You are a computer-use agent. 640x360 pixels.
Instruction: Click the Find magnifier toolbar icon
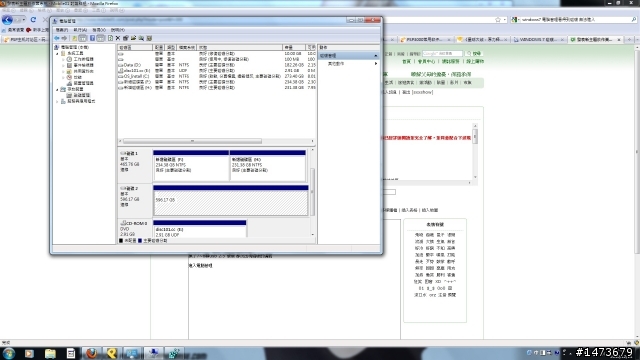click(x=141, y=38)
